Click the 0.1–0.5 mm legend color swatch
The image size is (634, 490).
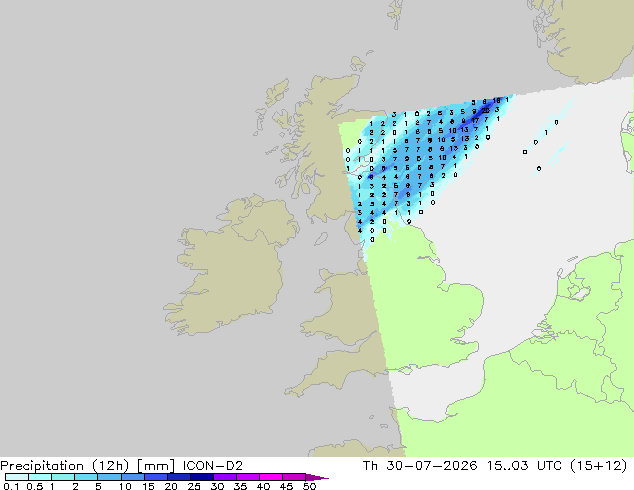17,477
